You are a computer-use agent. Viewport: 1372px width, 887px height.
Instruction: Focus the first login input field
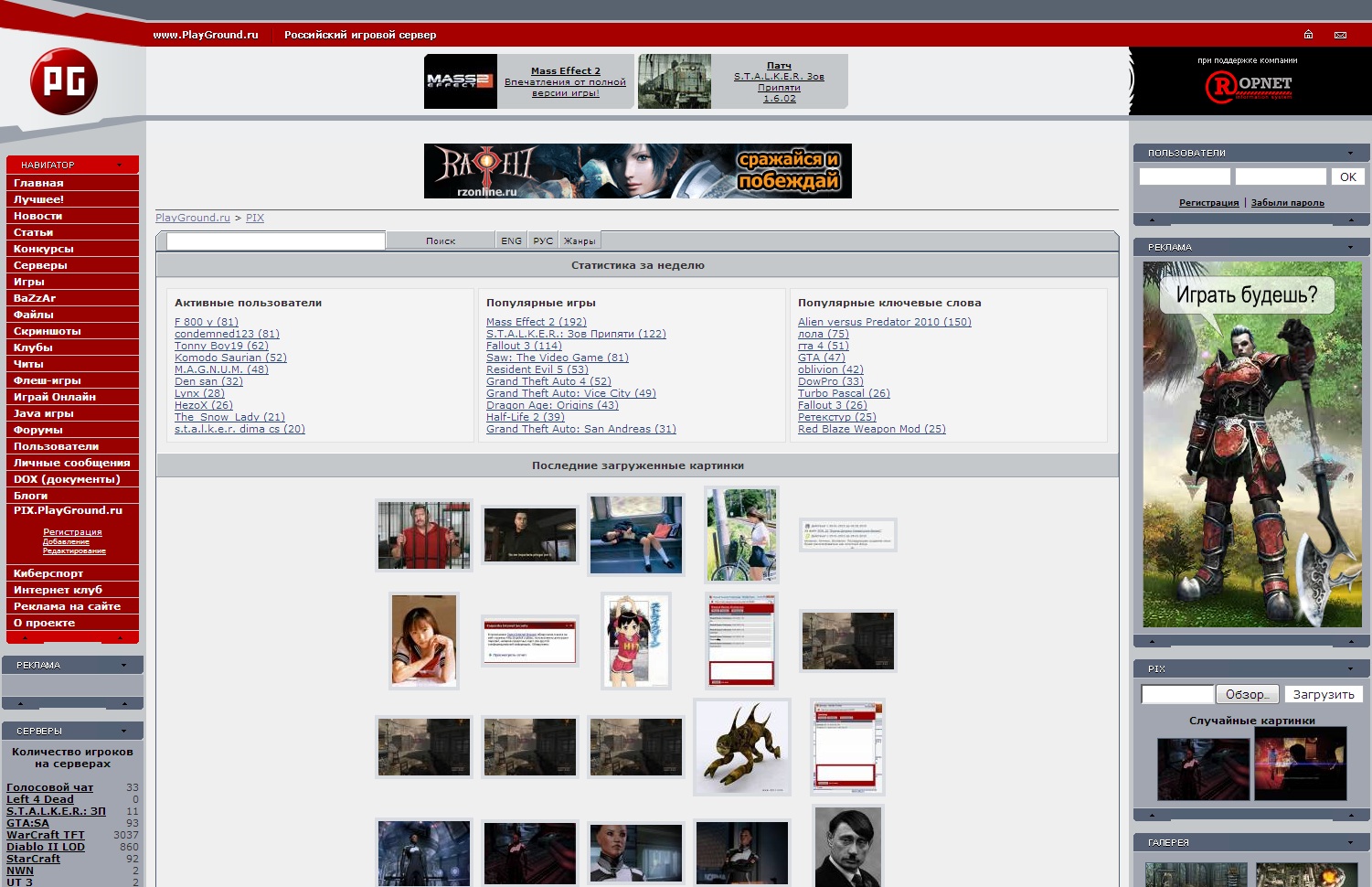[x=1185, y=176]
